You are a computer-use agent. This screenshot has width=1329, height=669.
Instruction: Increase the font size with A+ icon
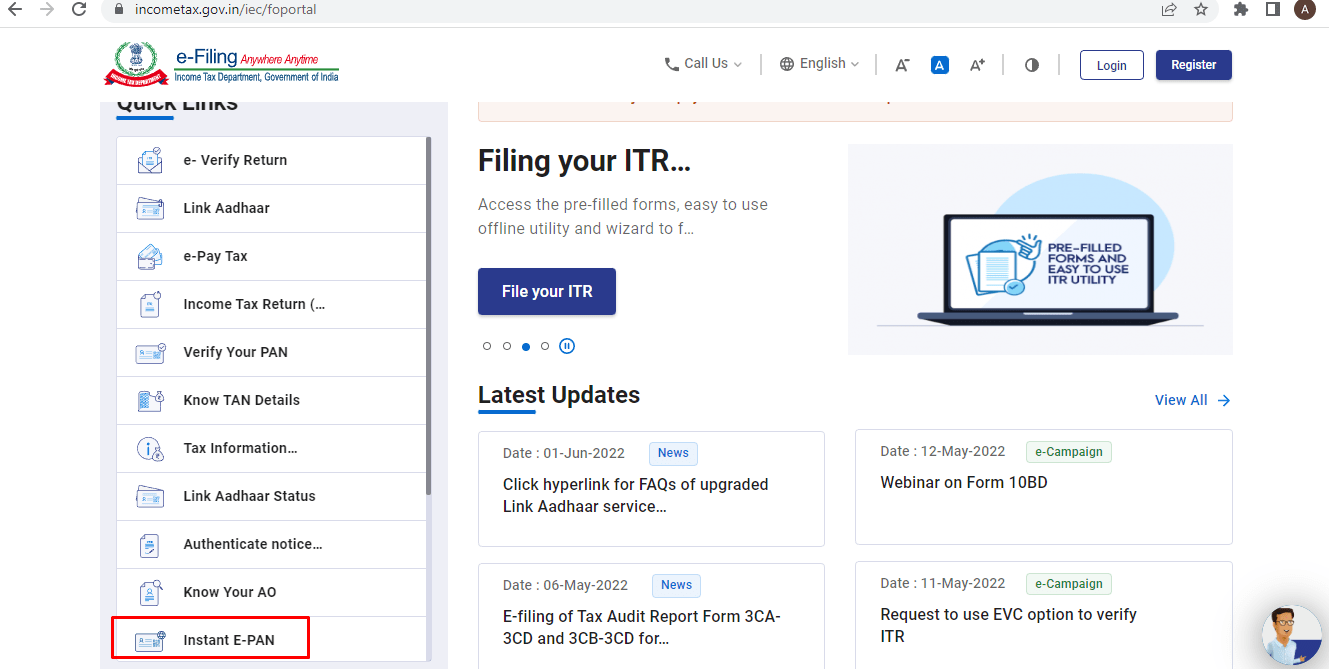click(x=977, y=65)
